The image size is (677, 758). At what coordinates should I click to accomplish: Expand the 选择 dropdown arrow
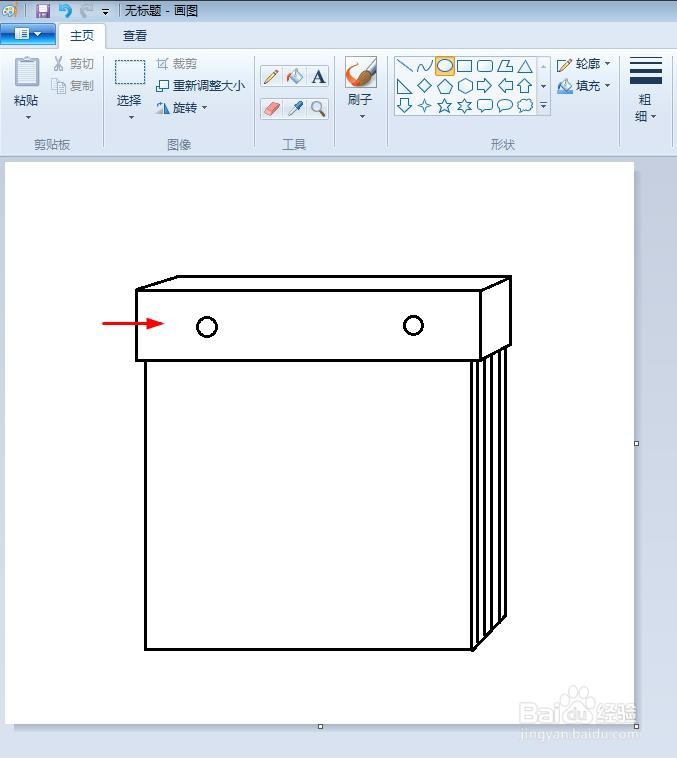131,117
